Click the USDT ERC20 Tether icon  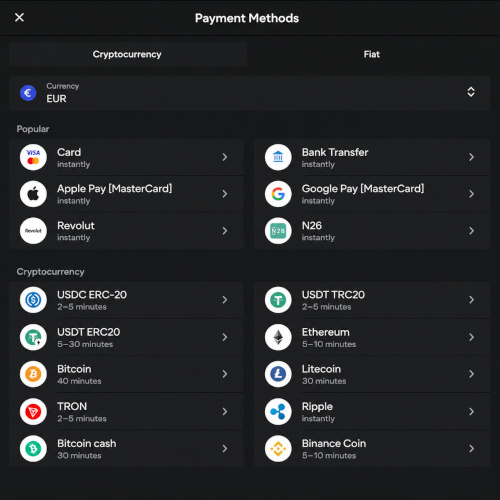pos(33,337)
